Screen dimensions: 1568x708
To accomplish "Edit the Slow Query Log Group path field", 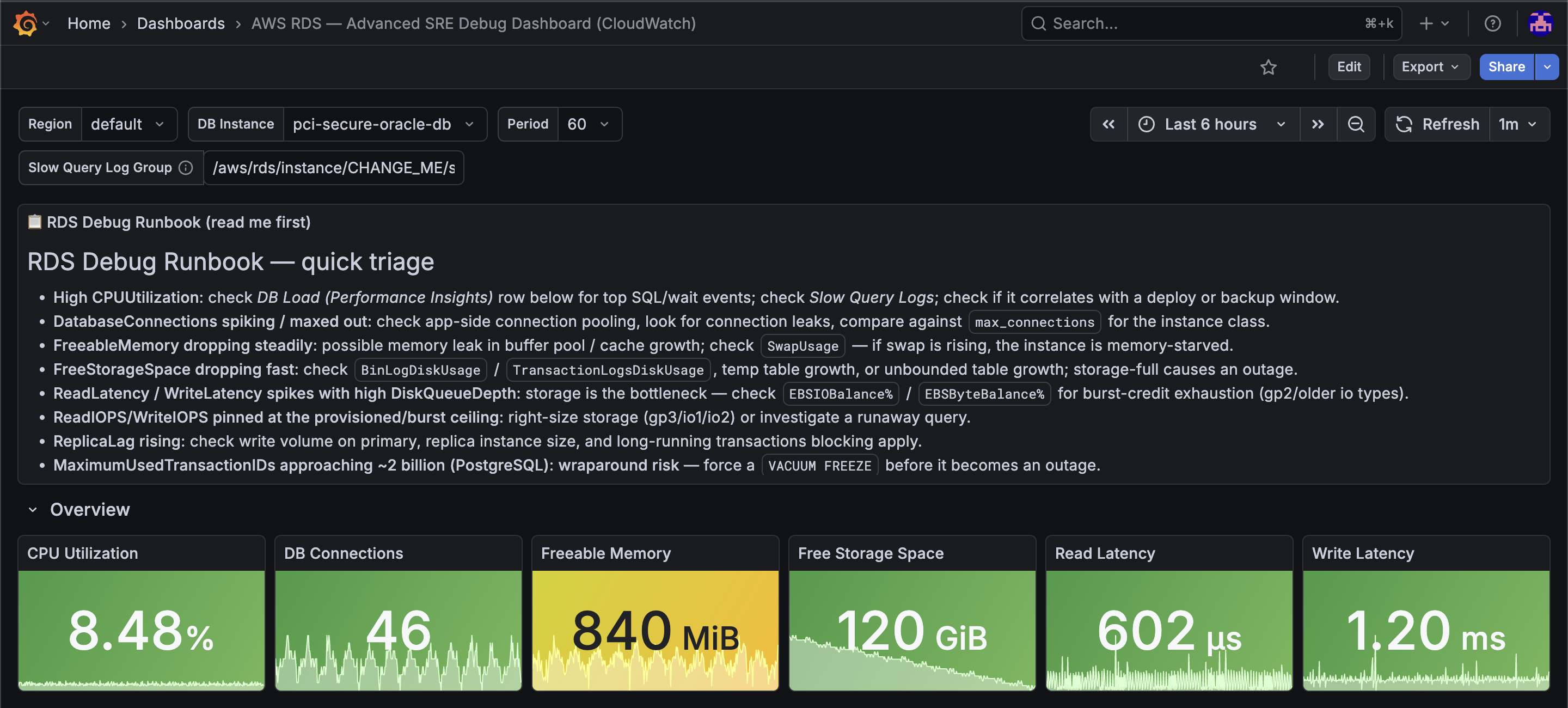I will (334, 167).
